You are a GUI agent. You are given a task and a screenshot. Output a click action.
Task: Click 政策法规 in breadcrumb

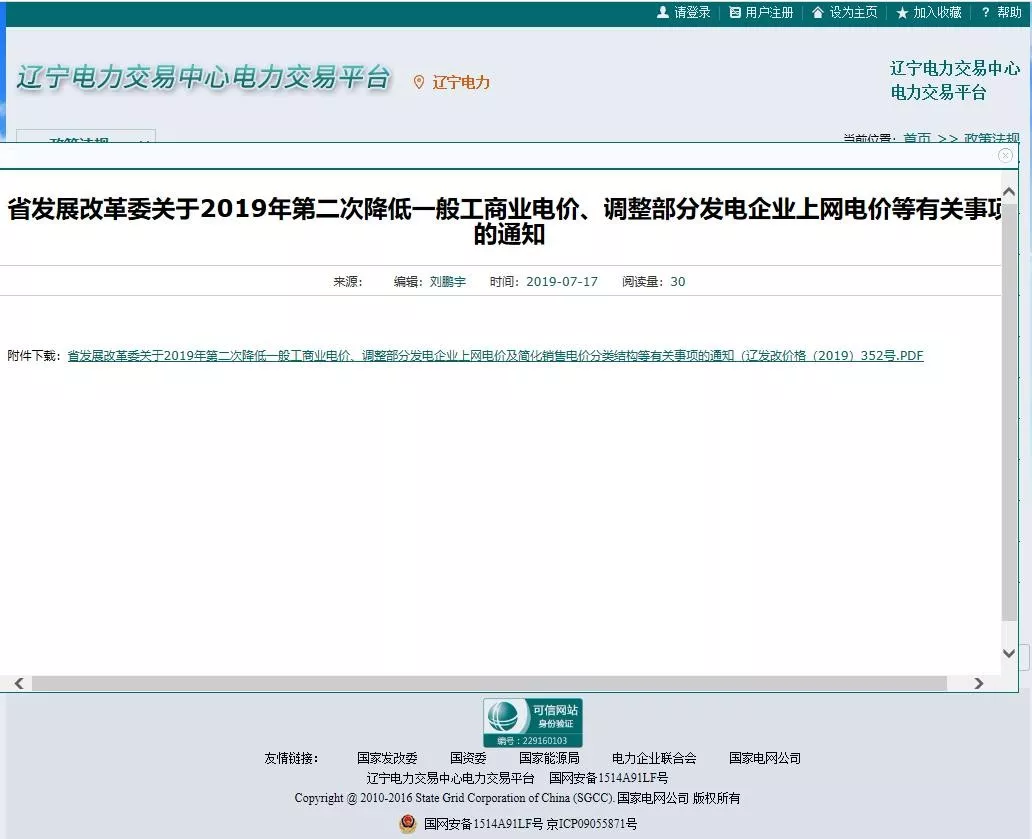(x=991, y=138)
